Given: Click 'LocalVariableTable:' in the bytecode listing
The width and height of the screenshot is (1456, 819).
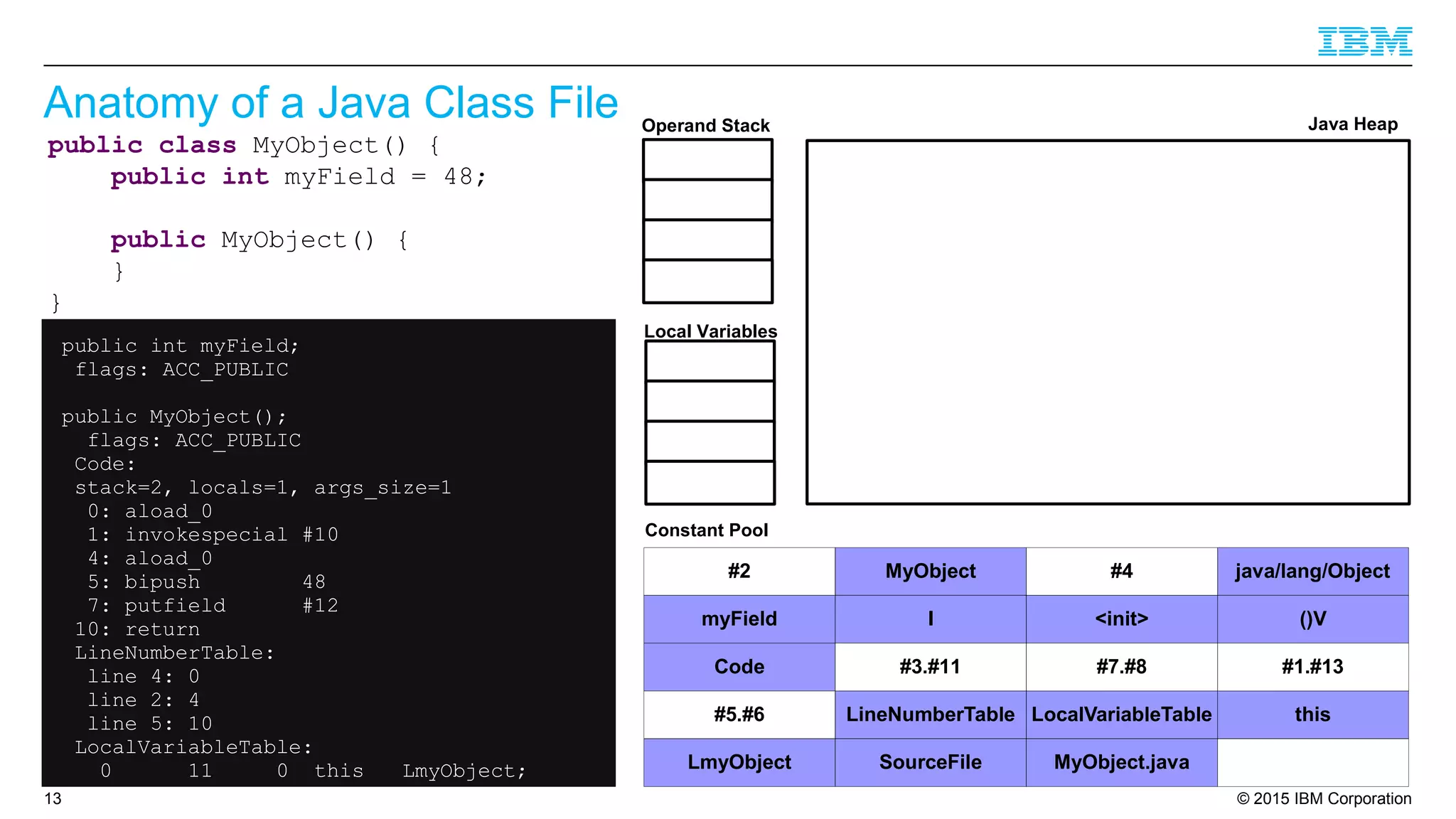Looking at the screenshot, I should 193,747.
